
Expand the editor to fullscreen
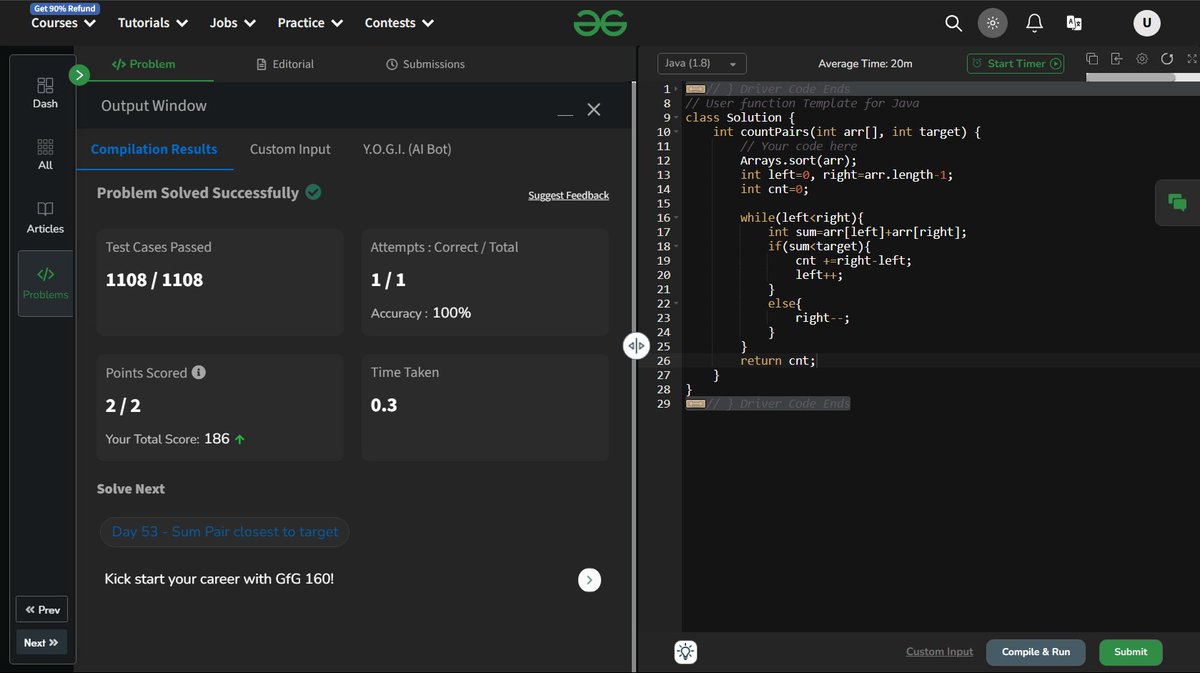(1190, 60)
